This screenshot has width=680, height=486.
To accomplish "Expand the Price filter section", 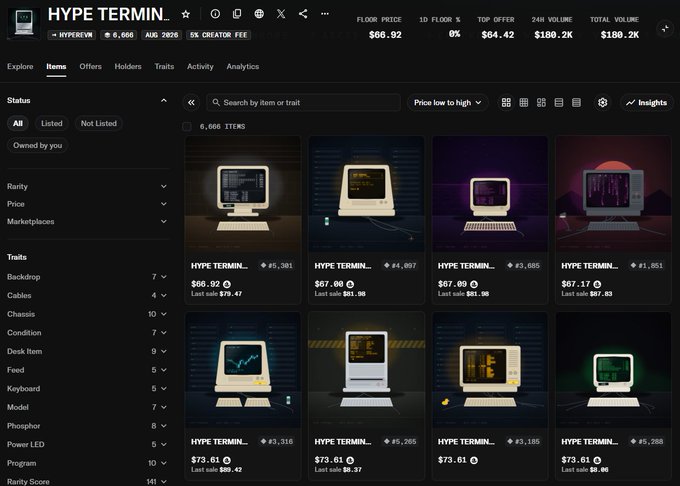I will point(87,204).
